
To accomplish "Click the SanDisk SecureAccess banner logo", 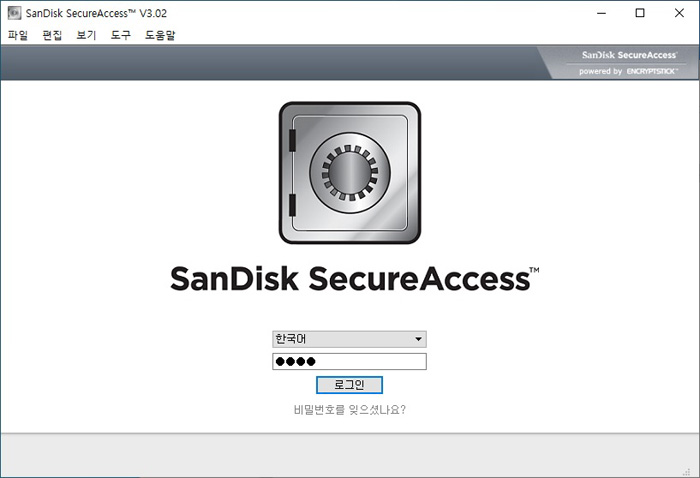I will 629,55.
